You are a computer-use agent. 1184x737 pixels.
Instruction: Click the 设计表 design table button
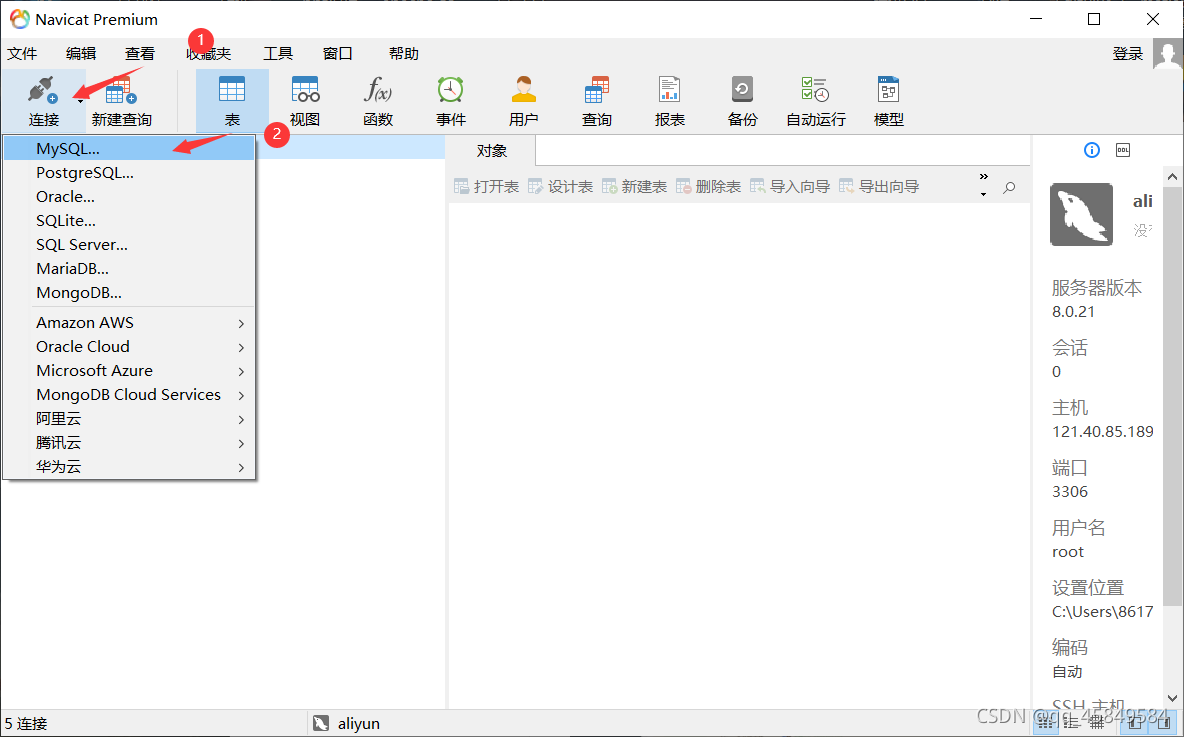tap(560, 187)
